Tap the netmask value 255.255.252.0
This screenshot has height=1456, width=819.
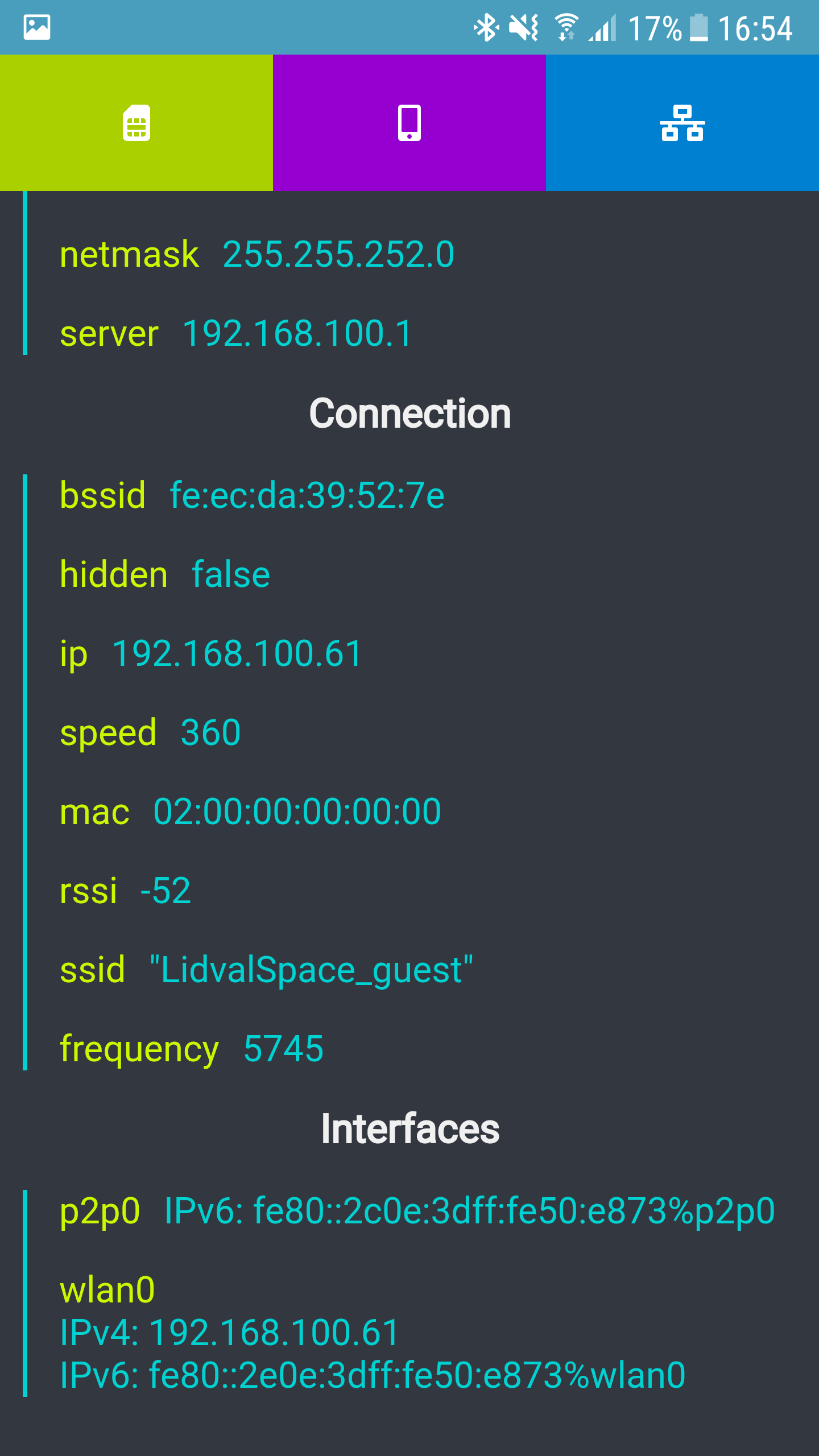[338, 254]
